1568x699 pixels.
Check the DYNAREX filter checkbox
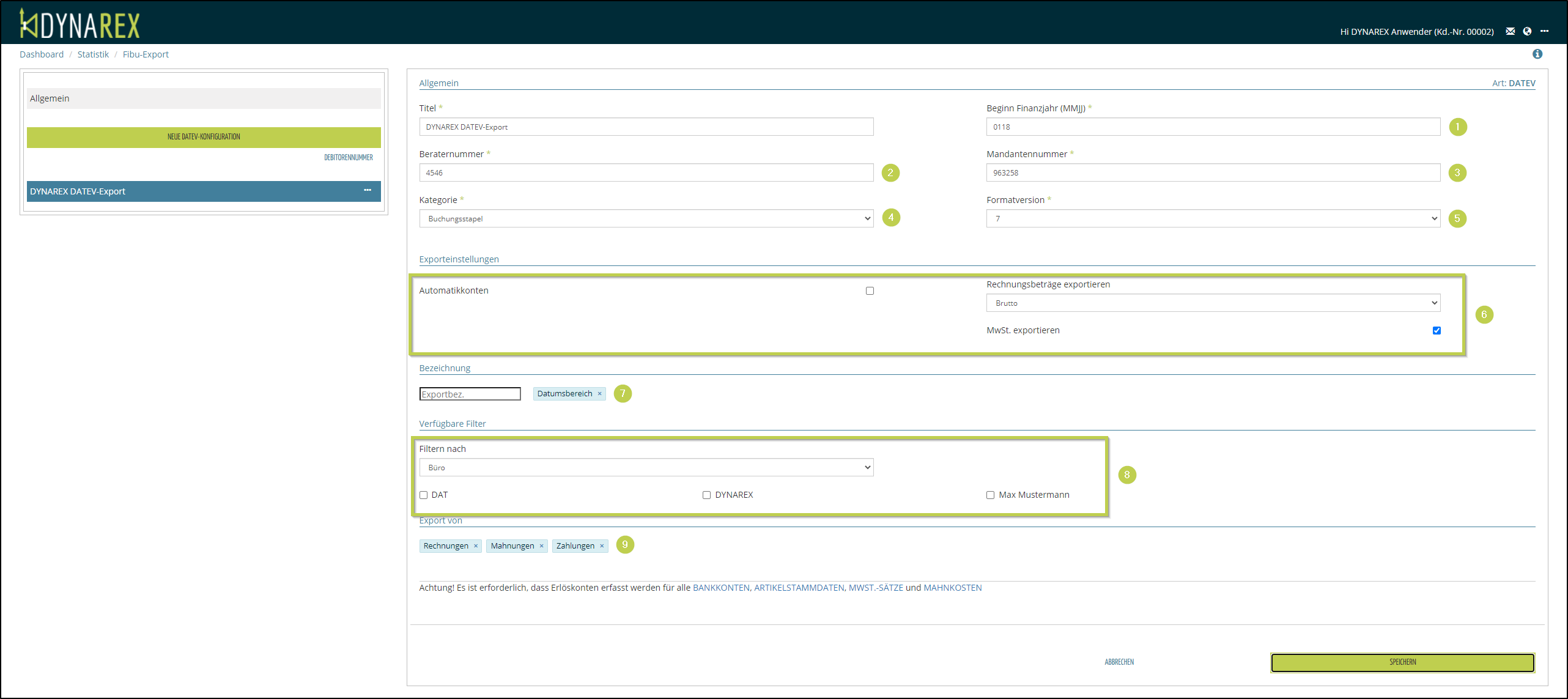[x=706, y=495]
